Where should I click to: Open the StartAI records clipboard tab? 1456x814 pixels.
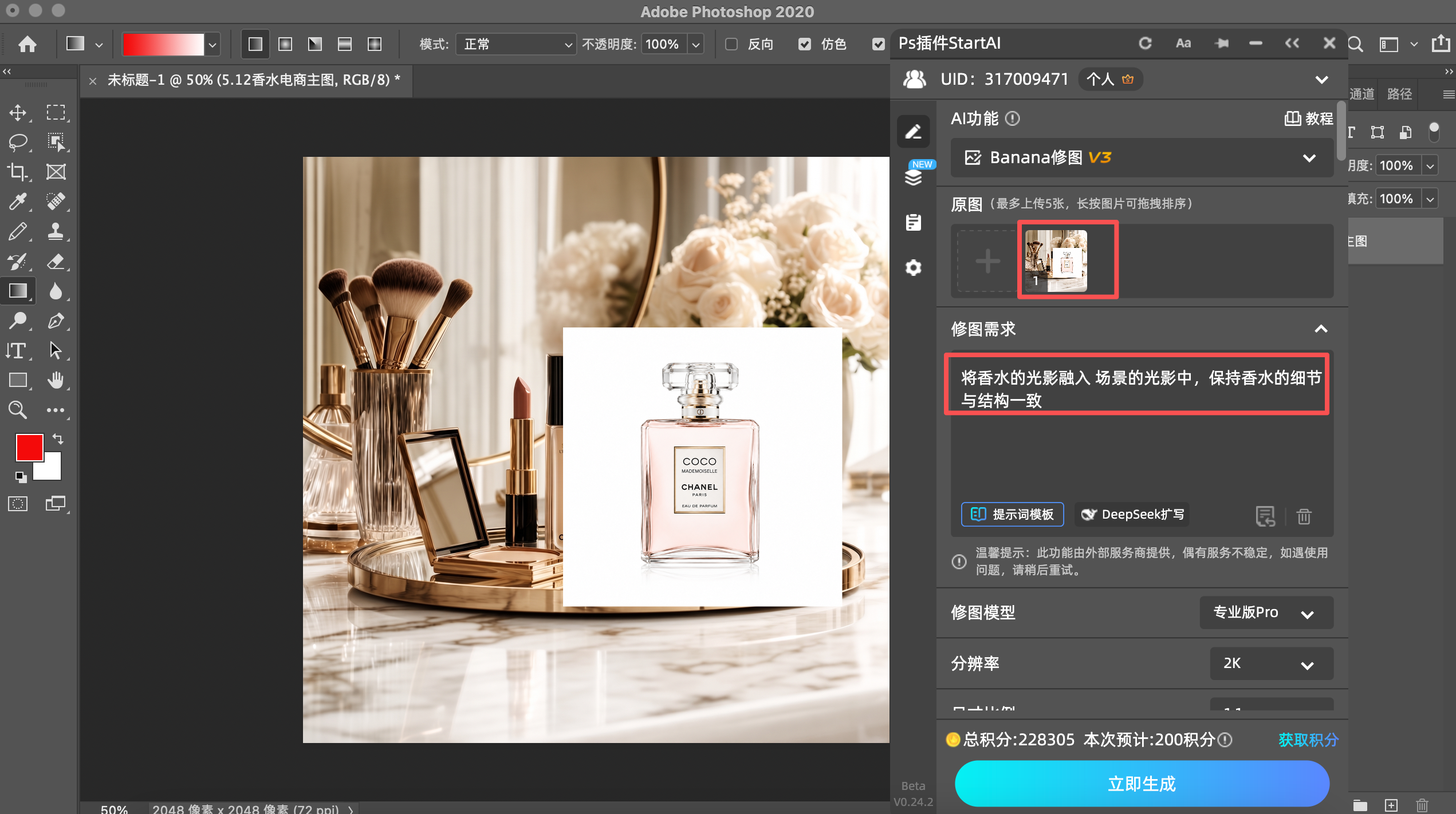point(914,222)
